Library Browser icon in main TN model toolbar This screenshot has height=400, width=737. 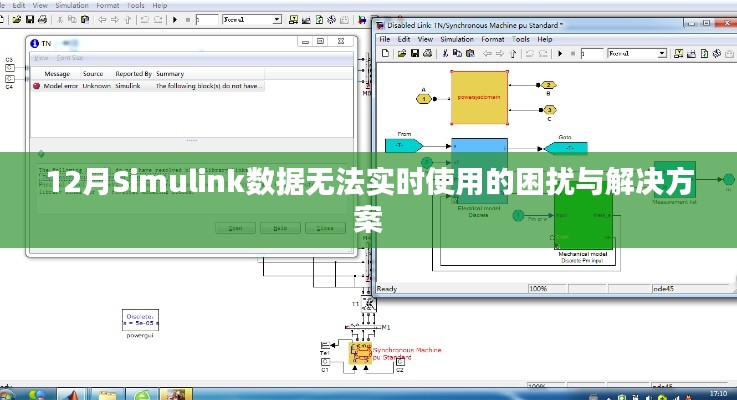293,19
